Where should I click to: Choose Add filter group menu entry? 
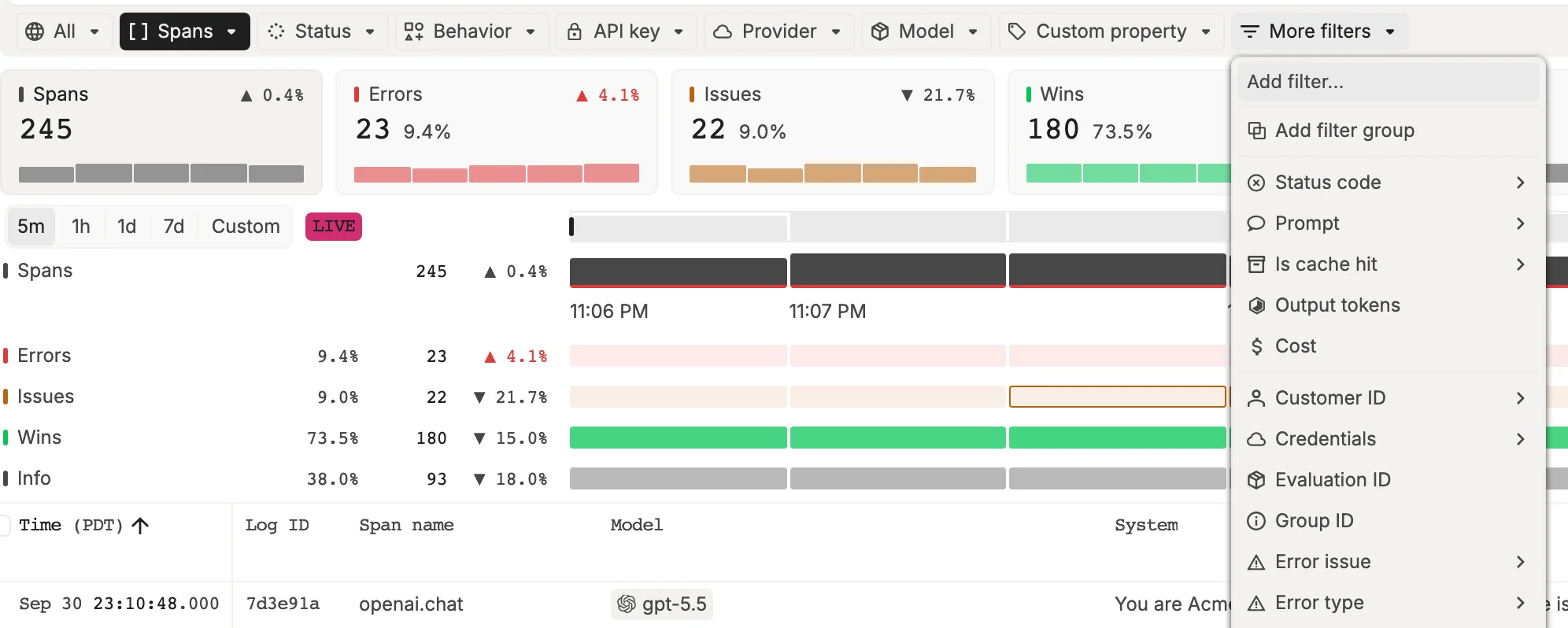pyautogui.click(x=1388, y=131)
